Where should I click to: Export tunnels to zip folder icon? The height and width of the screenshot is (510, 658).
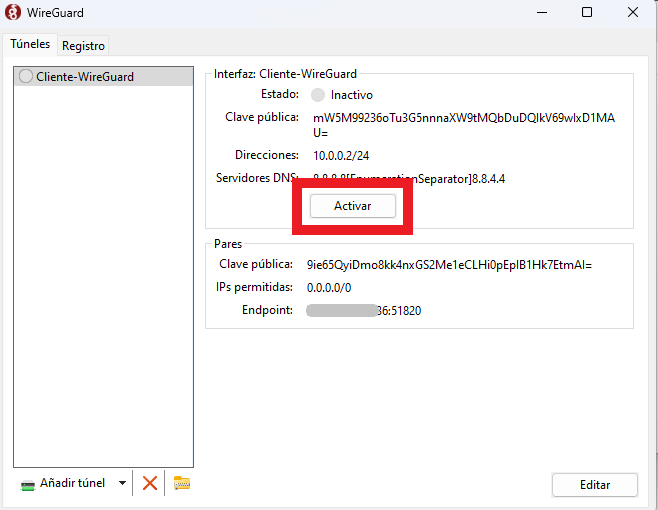coord(182,483)
